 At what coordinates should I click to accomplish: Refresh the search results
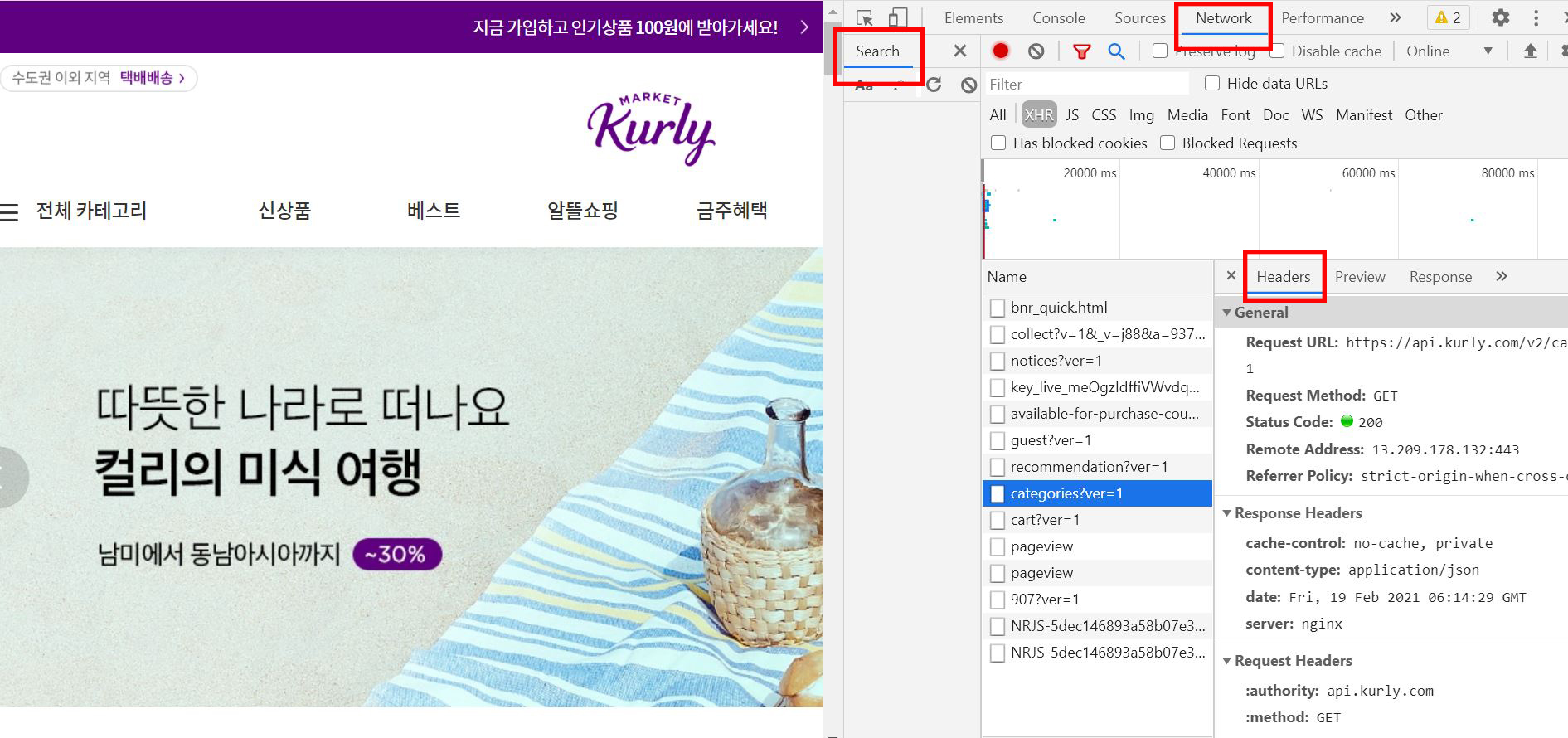(934, 85)
